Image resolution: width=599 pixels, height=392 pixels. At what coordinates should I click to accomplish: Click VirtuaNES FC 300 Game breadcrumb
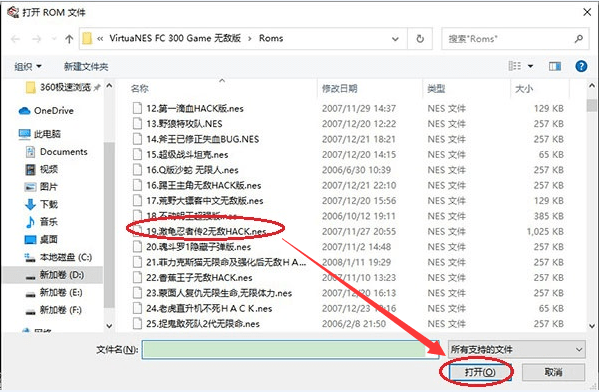(175, 38)
